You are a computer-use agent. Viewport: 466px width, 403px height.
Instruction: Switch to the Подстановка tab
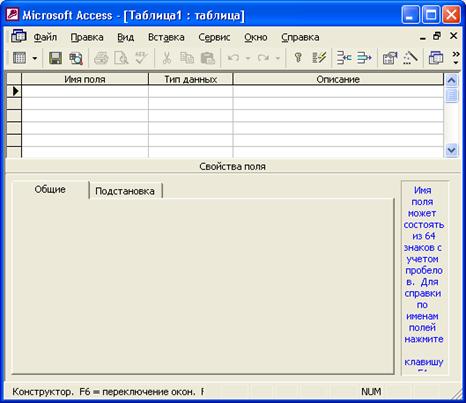pyautogui.click(x=125, y=191)
